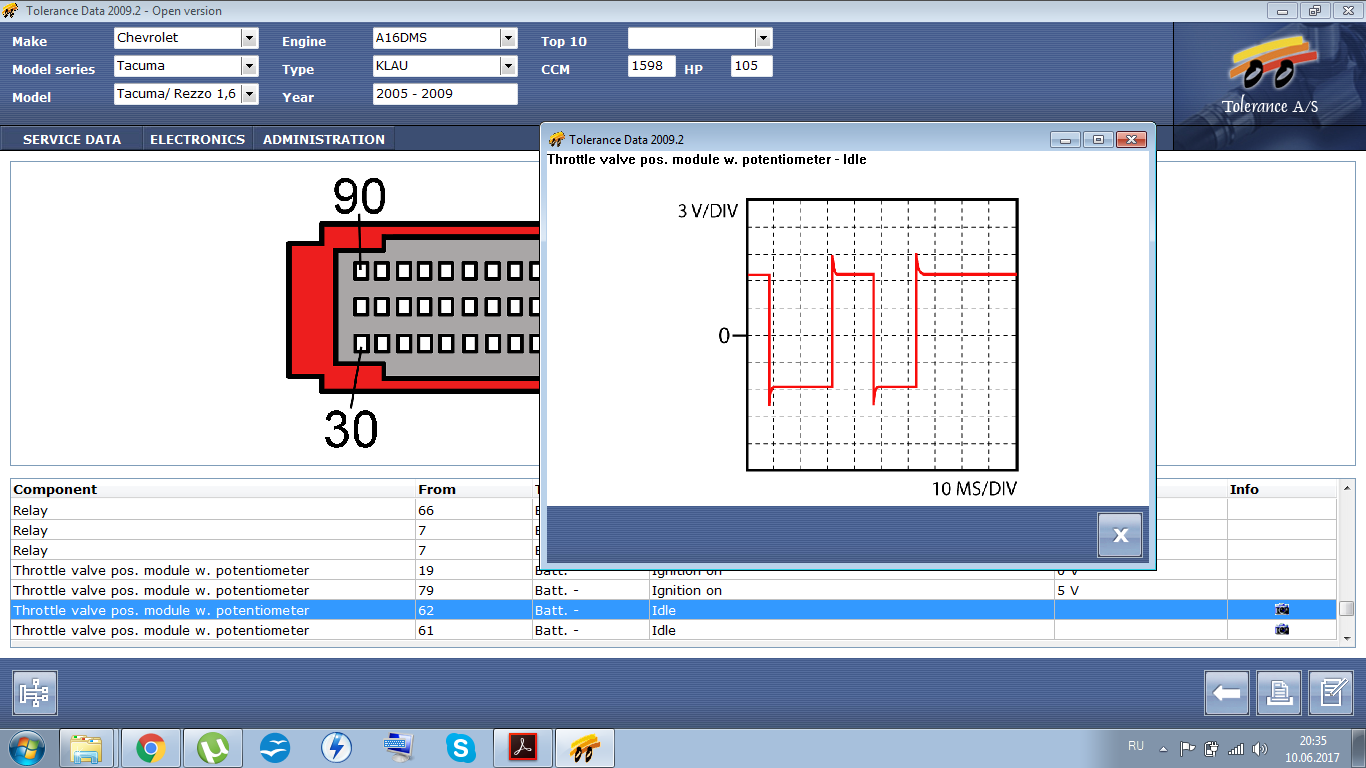
Task: Open uTorrent from the taskbar
Action: click(213, 747)
